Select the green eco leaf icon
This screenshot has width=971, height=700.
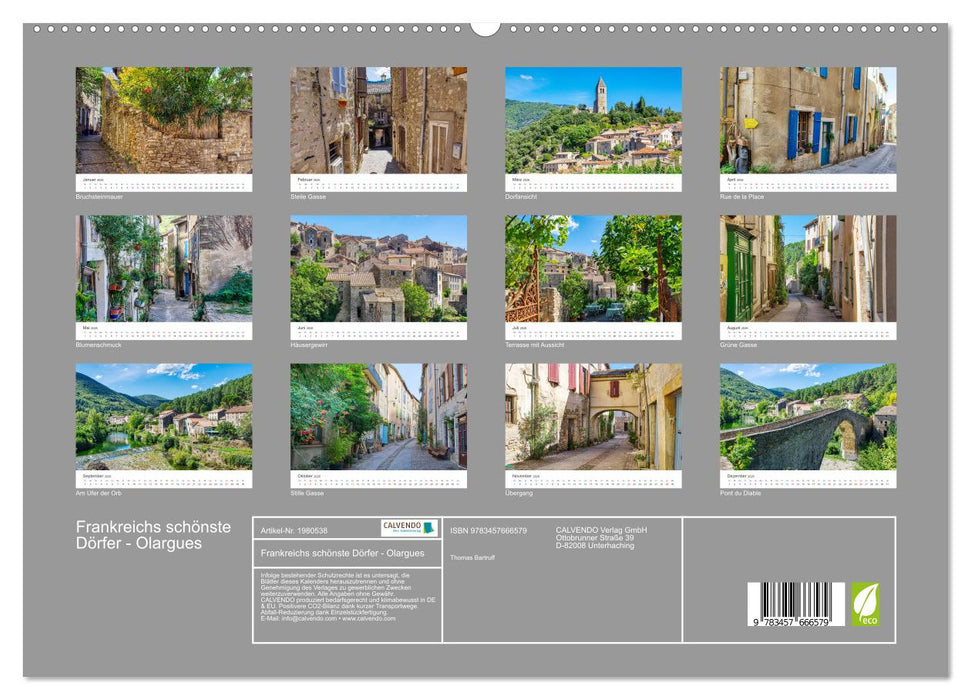point(866,602)
